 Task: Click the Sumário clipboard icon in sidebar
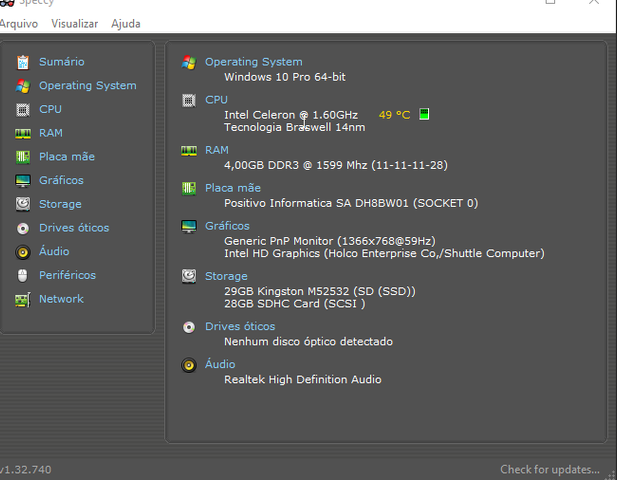(23, 62)
